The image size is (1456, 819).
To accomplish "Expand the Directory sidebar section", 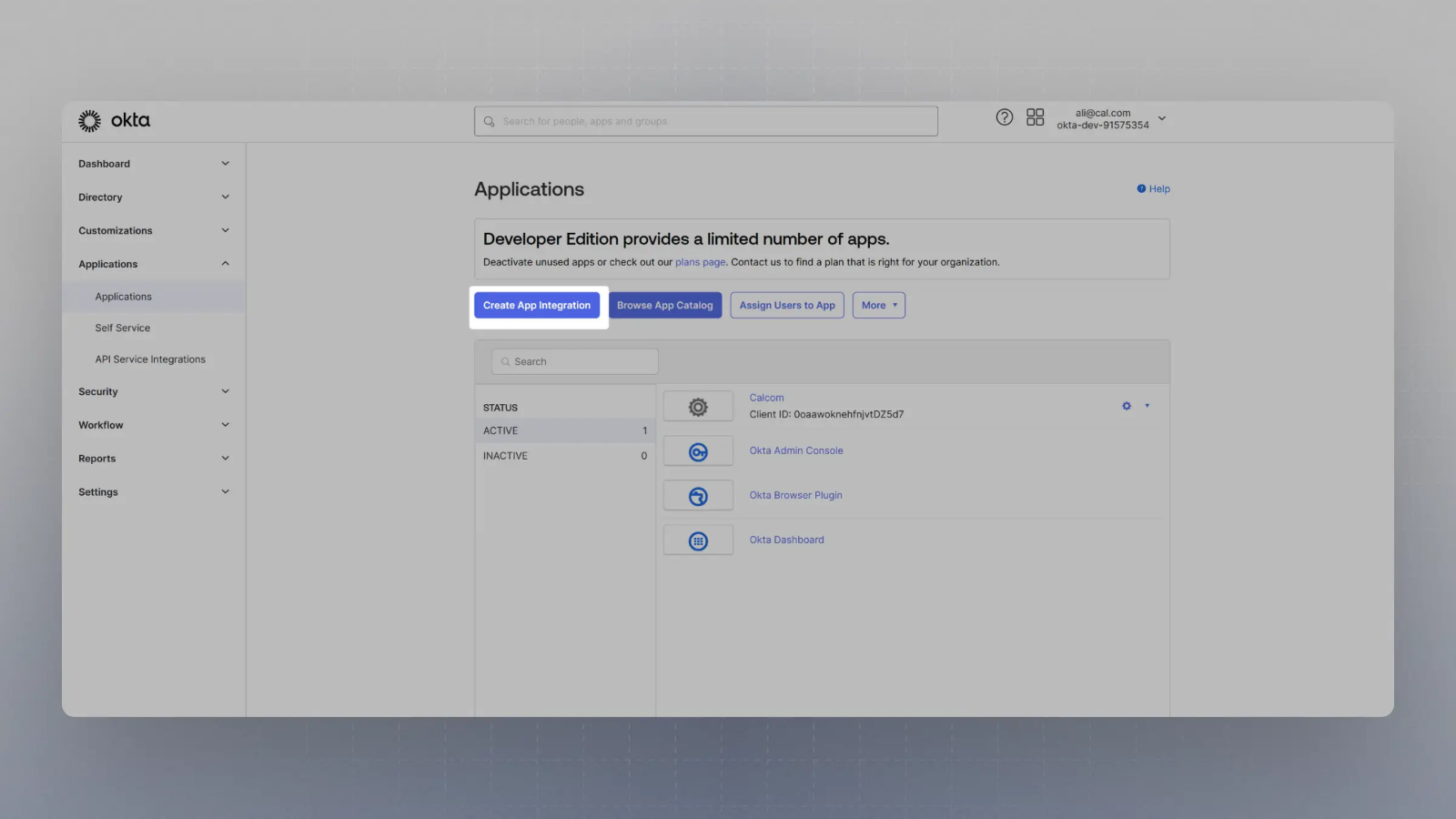I will click(154, 197).
